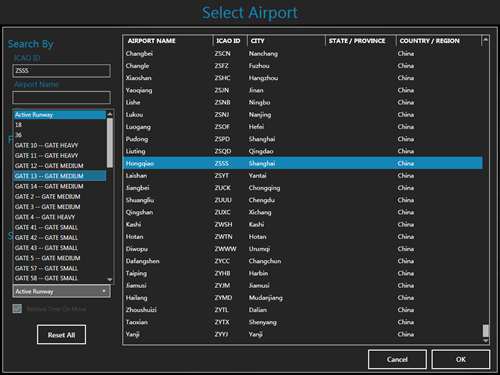The height and width of the screenshot is (375, 500).
Task: Select the Zhoushuizi airport row
Action: coord(303,310)
